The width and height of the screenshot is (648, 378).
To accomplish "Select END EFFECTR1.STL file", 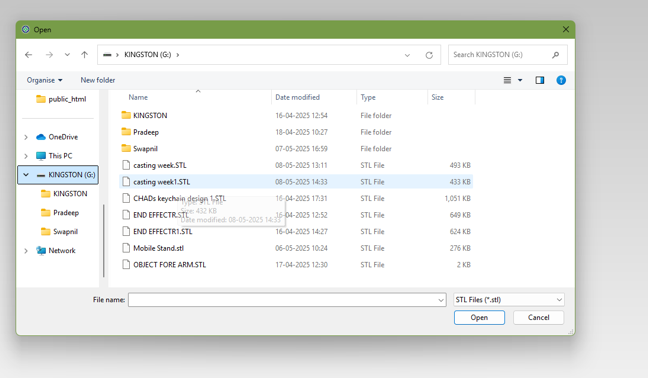I will coord(296,231).
